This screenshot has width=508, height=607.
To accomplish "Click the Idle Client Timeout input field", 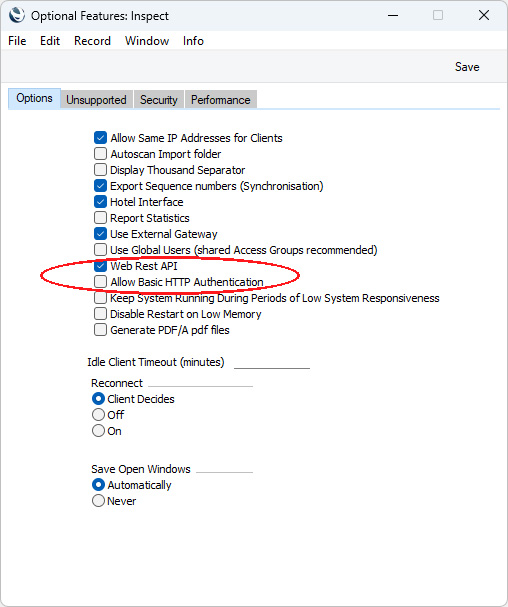I will coord(272,362).
